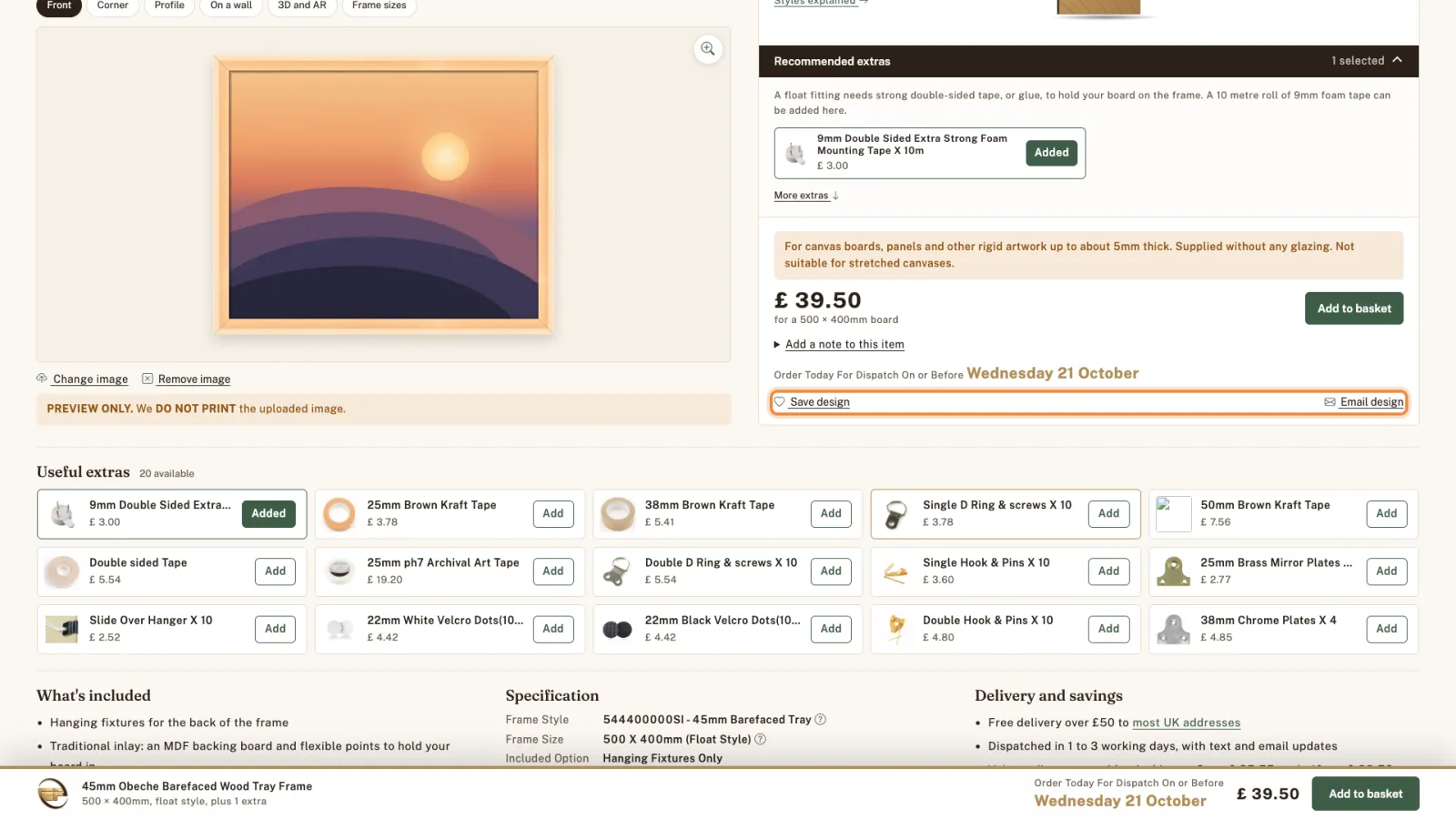Add 22mm Black Velcro Dots

click(x=831, y=628)
